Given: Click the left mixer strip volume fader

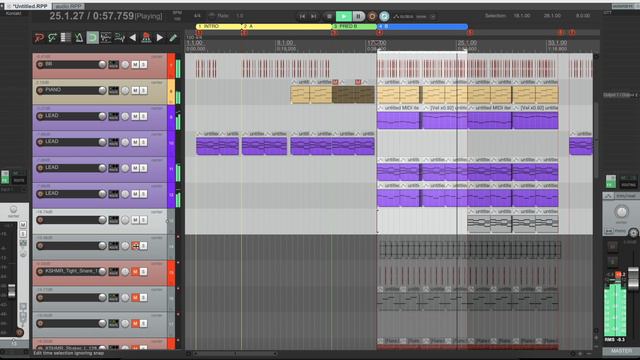Looking at the screenshot, I should [11, 291].
